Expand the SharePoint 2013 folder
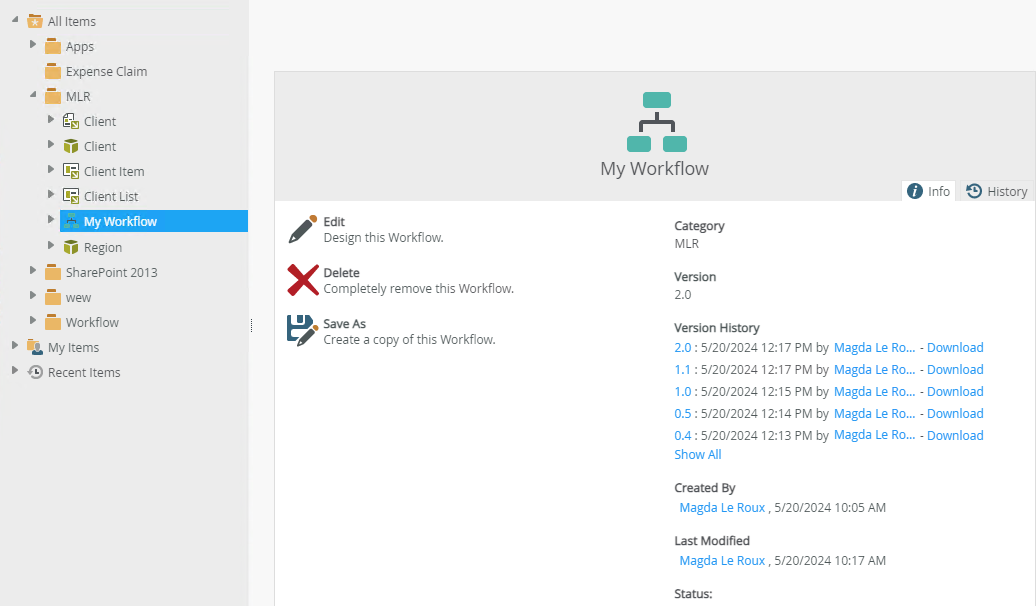Image resolution: width=1036 pixels, height=606 pixels. tap(33, 271)
